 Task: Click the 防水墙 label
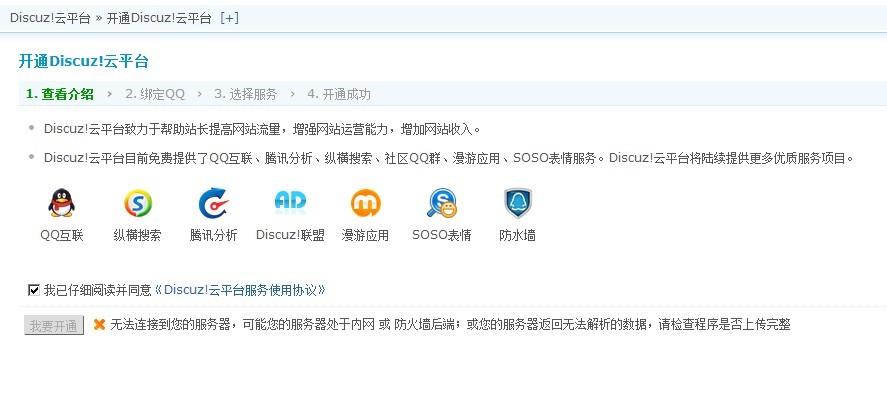(x=518, y=235)
